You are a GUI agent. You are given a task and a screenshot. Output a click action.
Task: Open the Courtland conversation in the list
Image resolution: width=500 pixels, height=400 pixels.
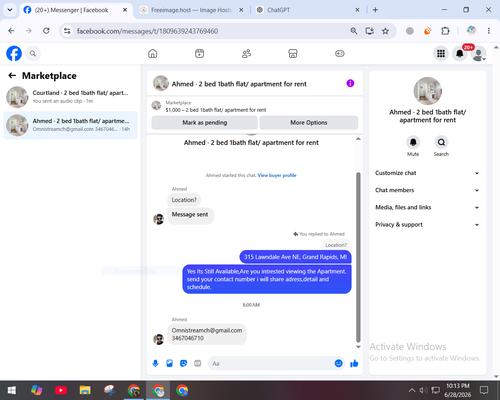point(70,97)
